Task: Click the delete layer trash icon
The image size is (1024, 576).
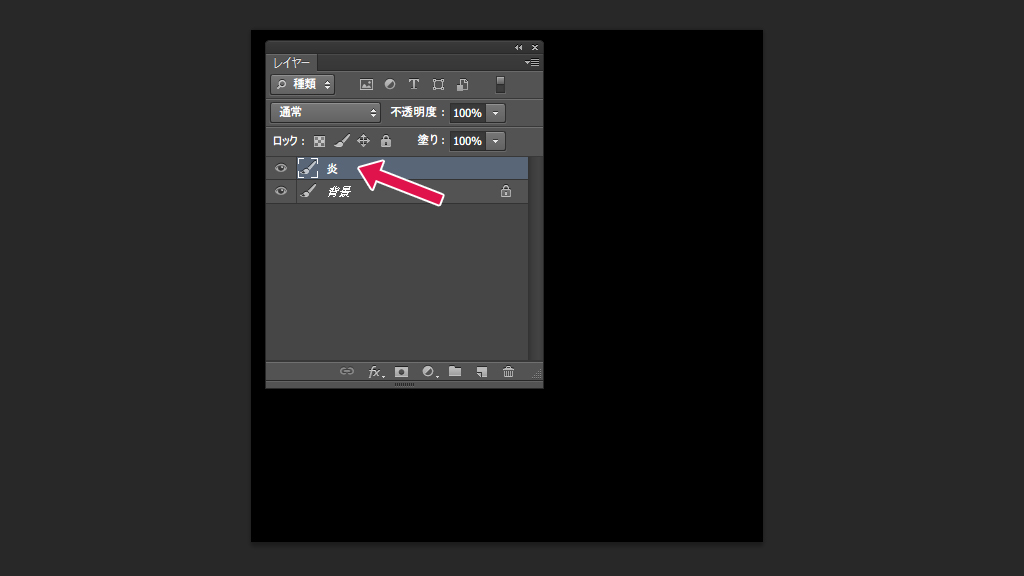Action: pyautogui.click(x=508, y=372)
